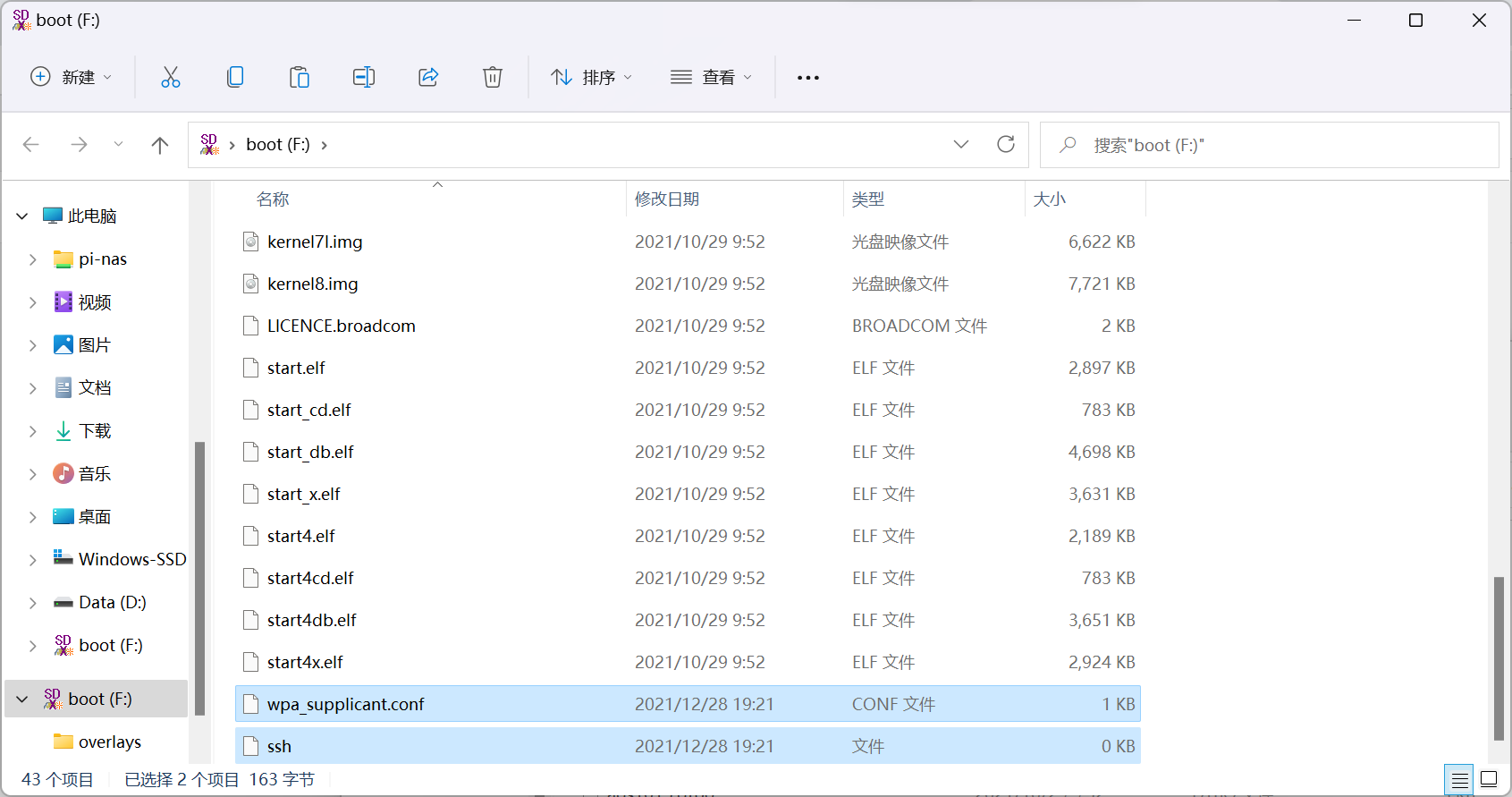Click the SD card icon in address bar
The height and width of the screenshot is (797, 1512).
[x=210, y=144]
